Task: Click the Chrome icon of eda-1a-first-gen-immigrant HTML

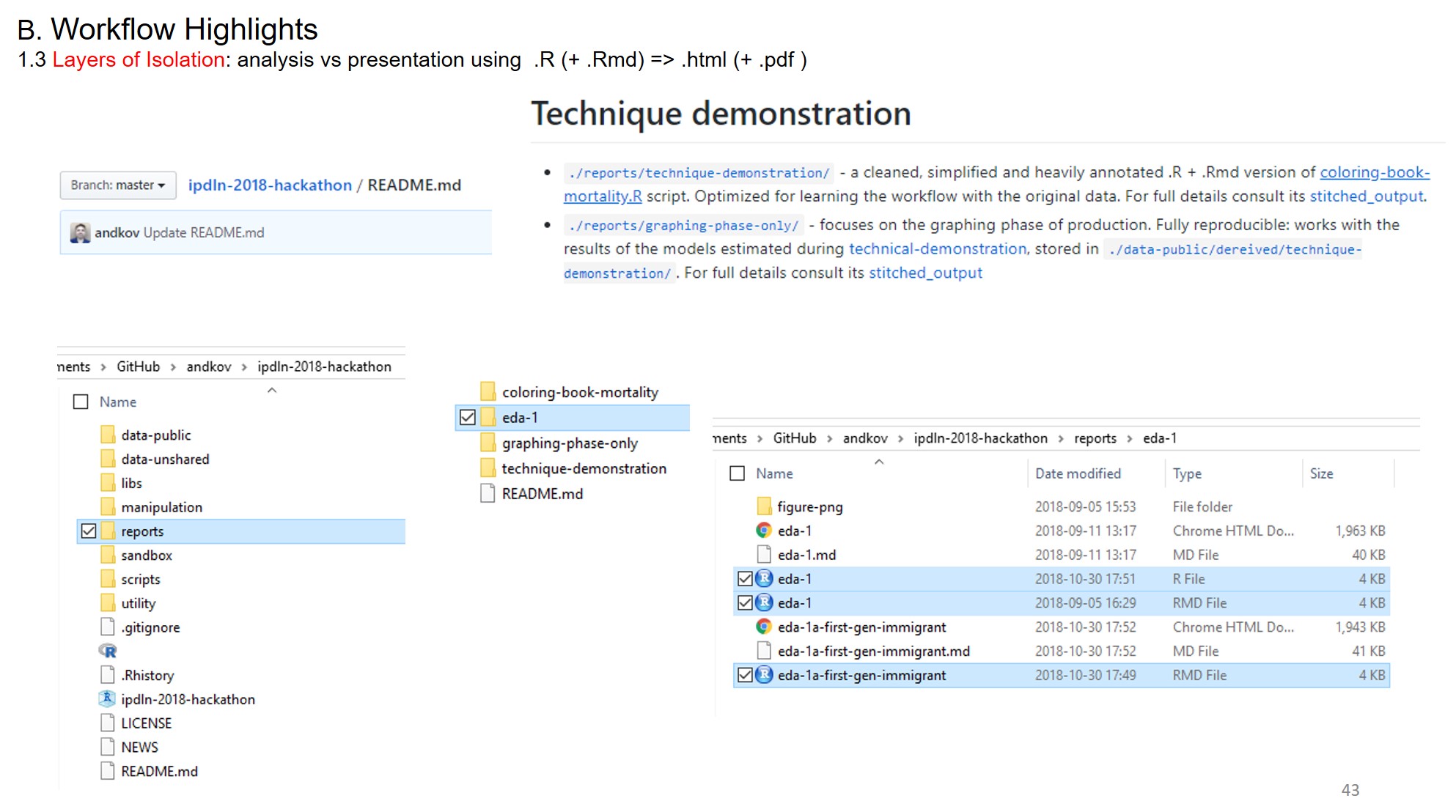Action: tap(764, 627)
